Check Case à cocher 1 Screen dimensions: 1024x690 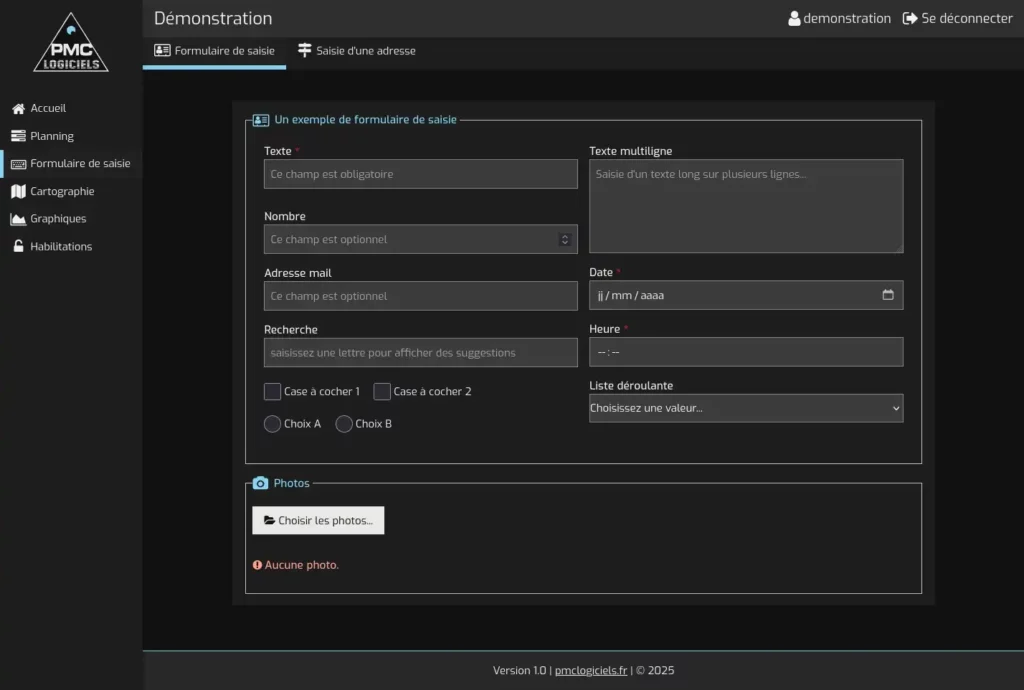pos(272,392)
